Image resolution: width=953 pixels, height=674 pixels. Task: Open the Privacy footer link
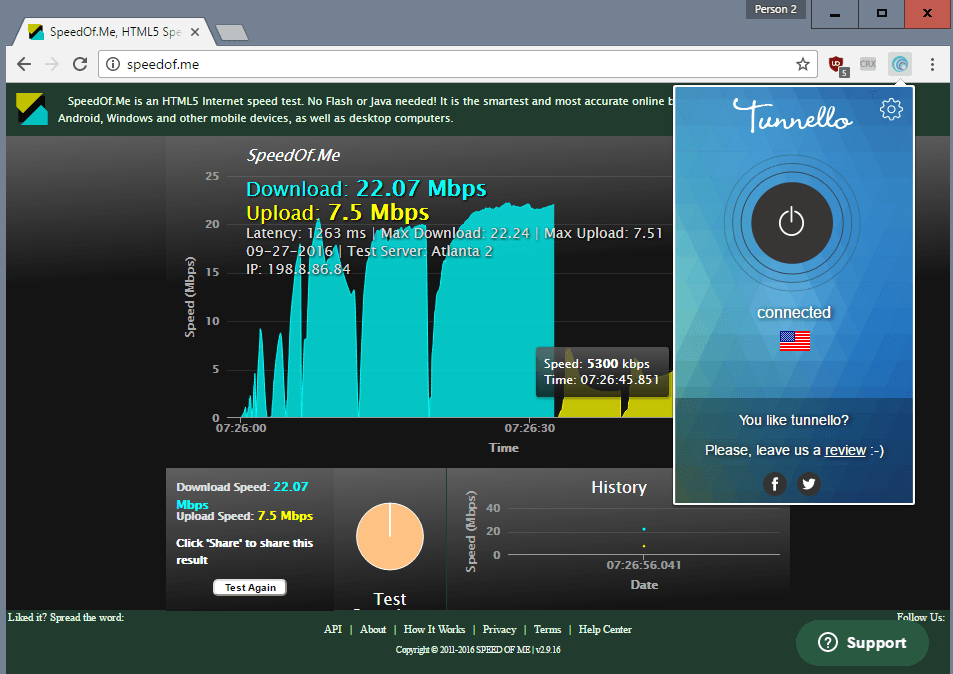point(499,630)
